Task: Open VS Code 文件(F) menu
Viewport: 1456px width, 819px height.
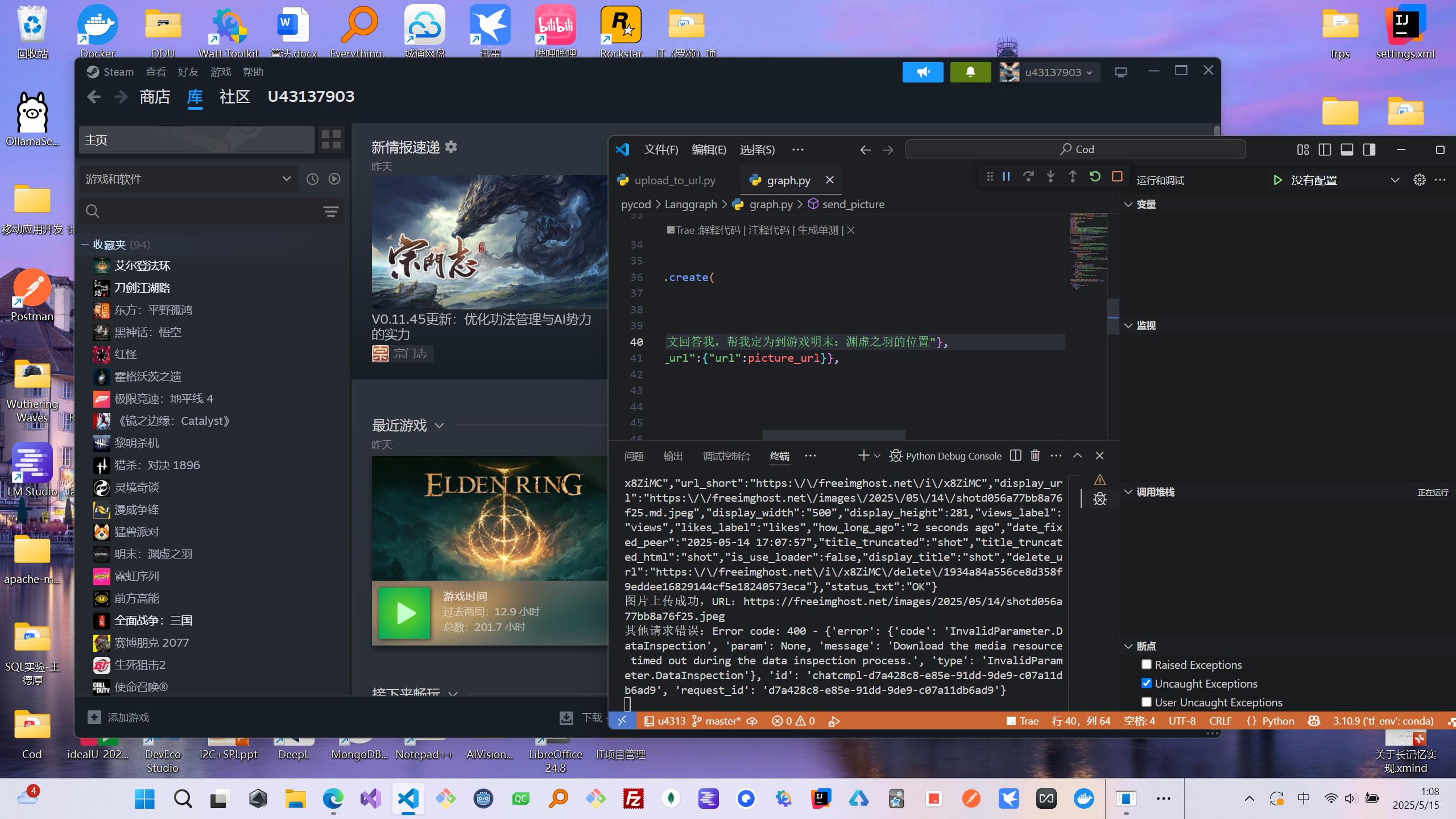Action: [661, 150]
